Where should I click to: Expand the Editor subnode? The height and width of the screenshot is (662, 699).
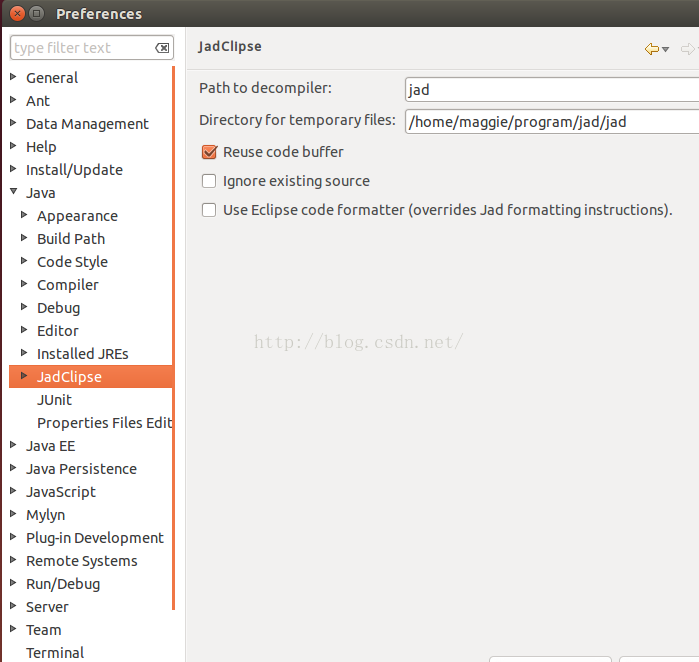24,329
